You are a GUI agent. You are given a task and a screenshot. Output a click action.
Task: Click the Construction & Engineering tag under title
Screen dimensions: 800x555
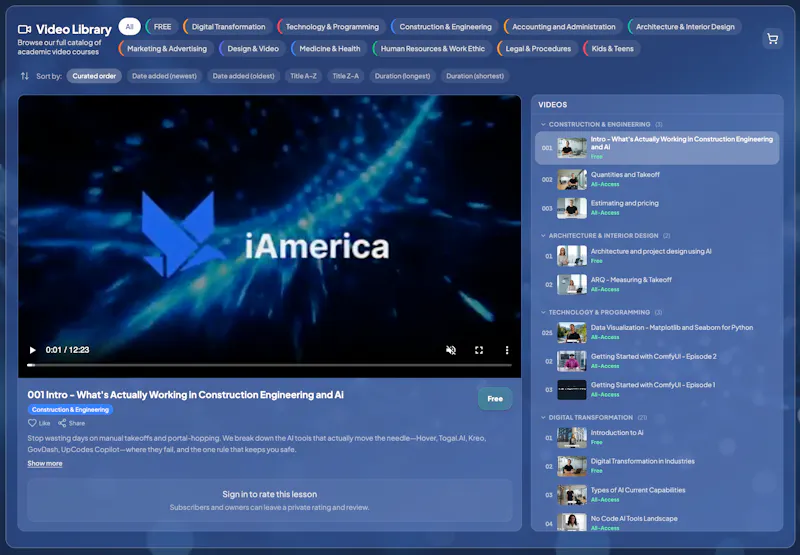click(70, 410)
